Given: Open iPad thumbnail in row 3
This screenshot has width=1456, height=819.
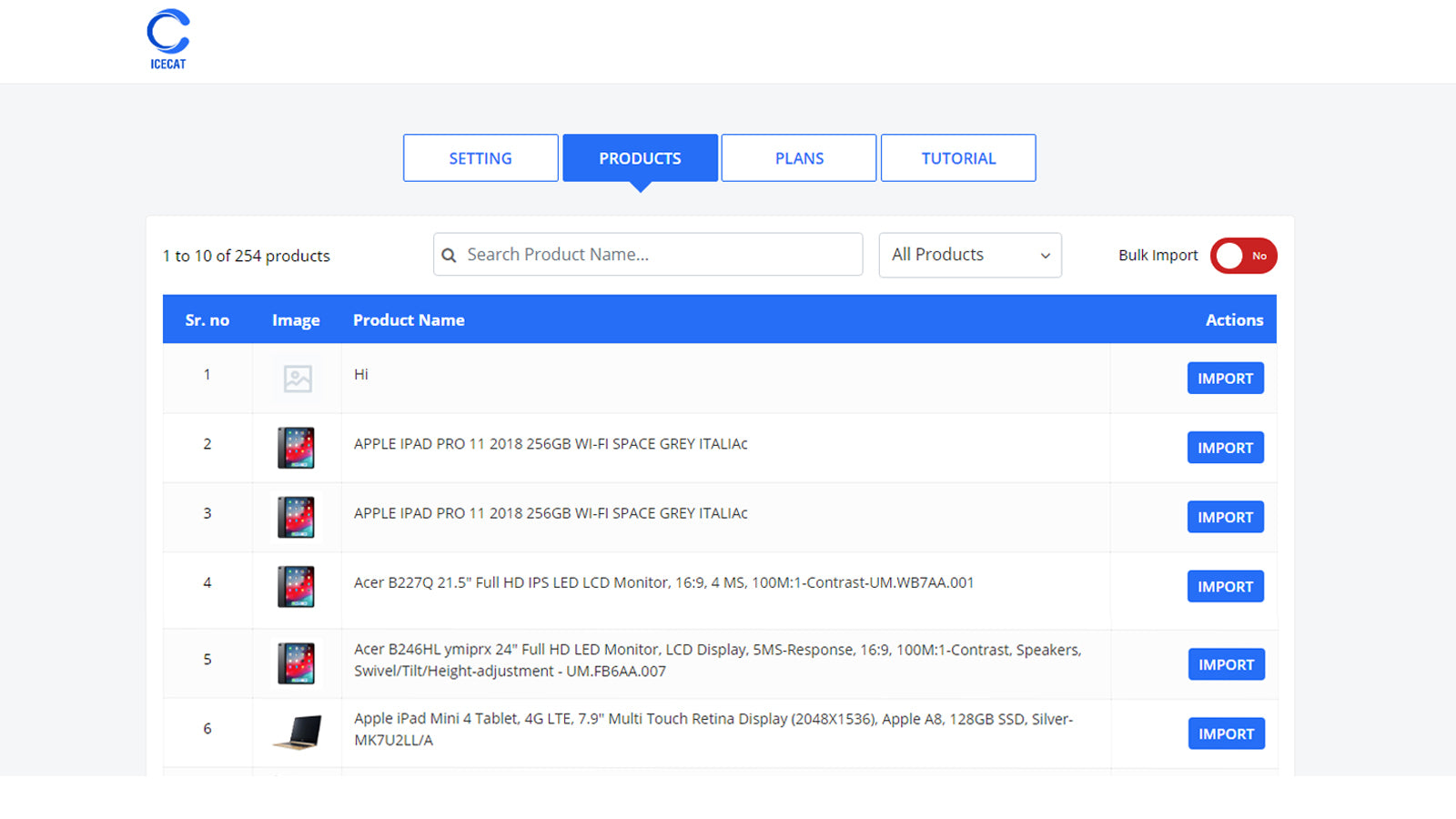Looking at the screenshot, I should click(x=297, y=517).
